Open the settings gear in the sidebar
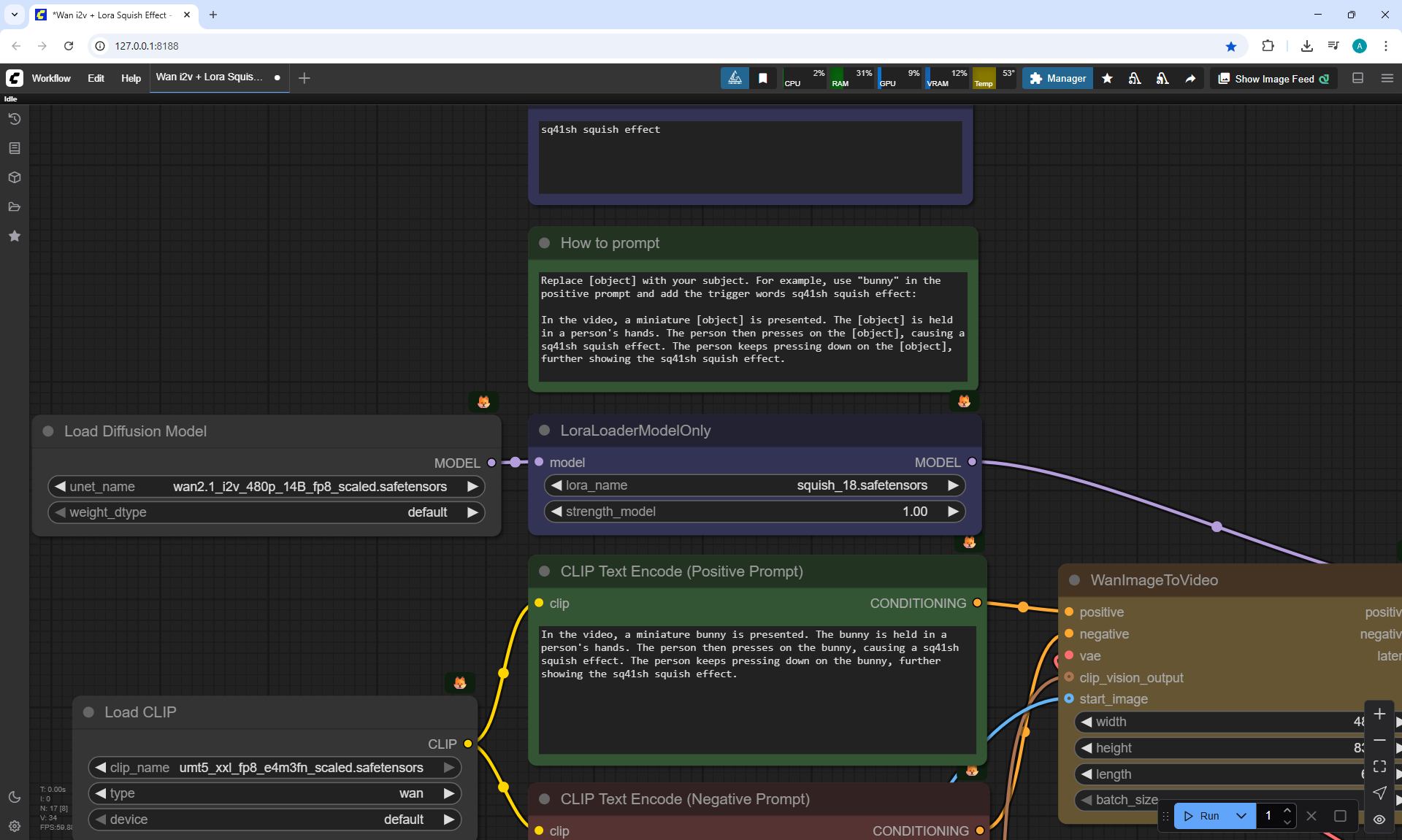 pos(14,826)
